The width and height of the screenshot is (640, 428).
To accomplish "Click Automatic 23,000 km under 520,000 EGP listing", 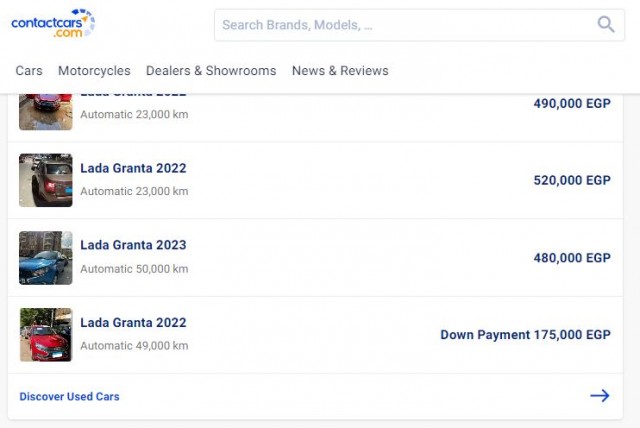I will pos(134,191).
